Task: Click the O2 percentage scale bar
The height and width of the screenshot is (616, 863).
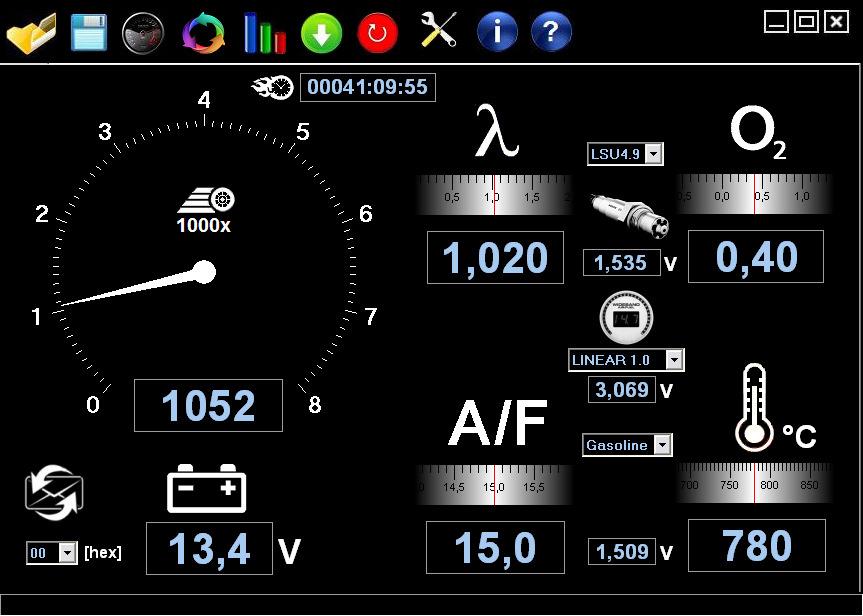Action: click(754, 194)
